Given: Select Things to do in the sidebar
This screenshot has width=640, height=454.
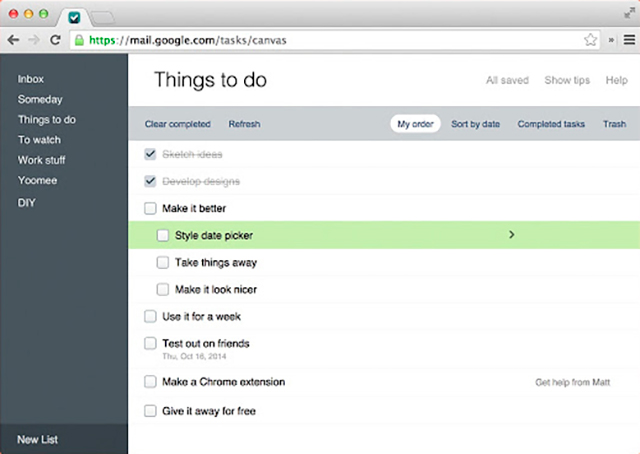Looking at the screenshot, I should [47, 120].
